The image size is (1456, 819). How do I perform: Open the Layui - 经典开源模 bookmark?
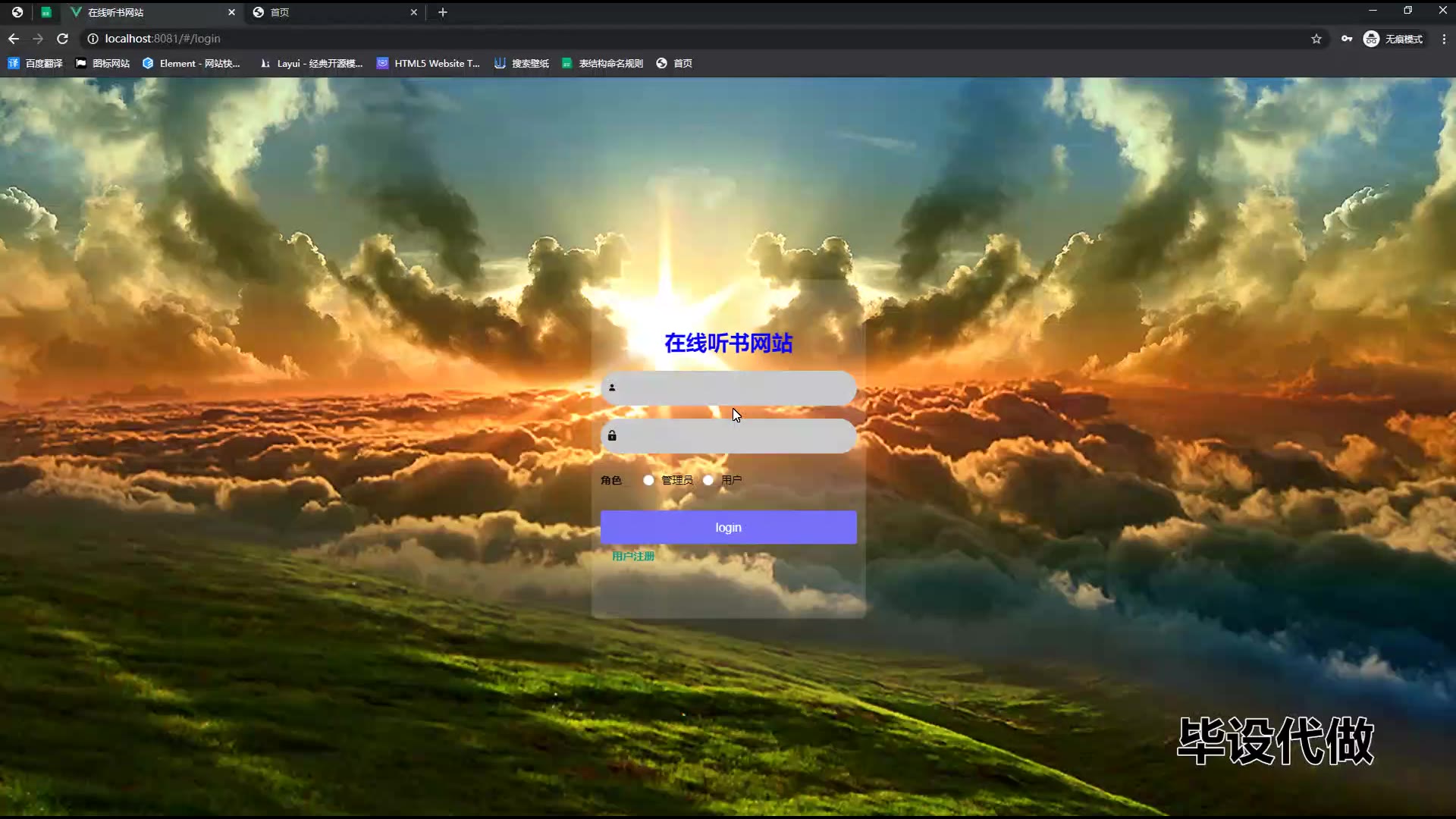tap(312, 64)
